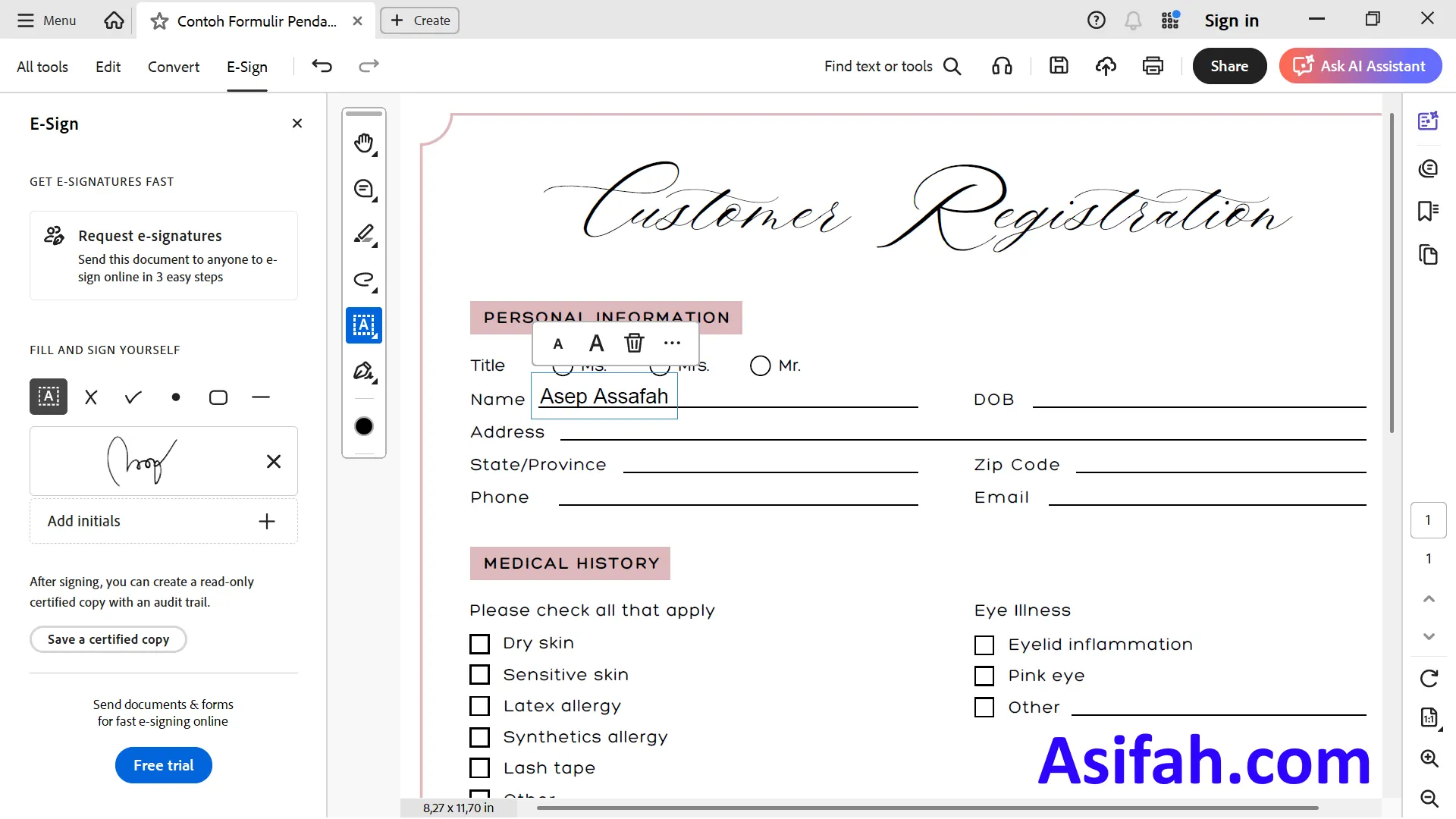Switch to the Convert tab
Viewport: 1456px width, 819px height.
(174, 67)
